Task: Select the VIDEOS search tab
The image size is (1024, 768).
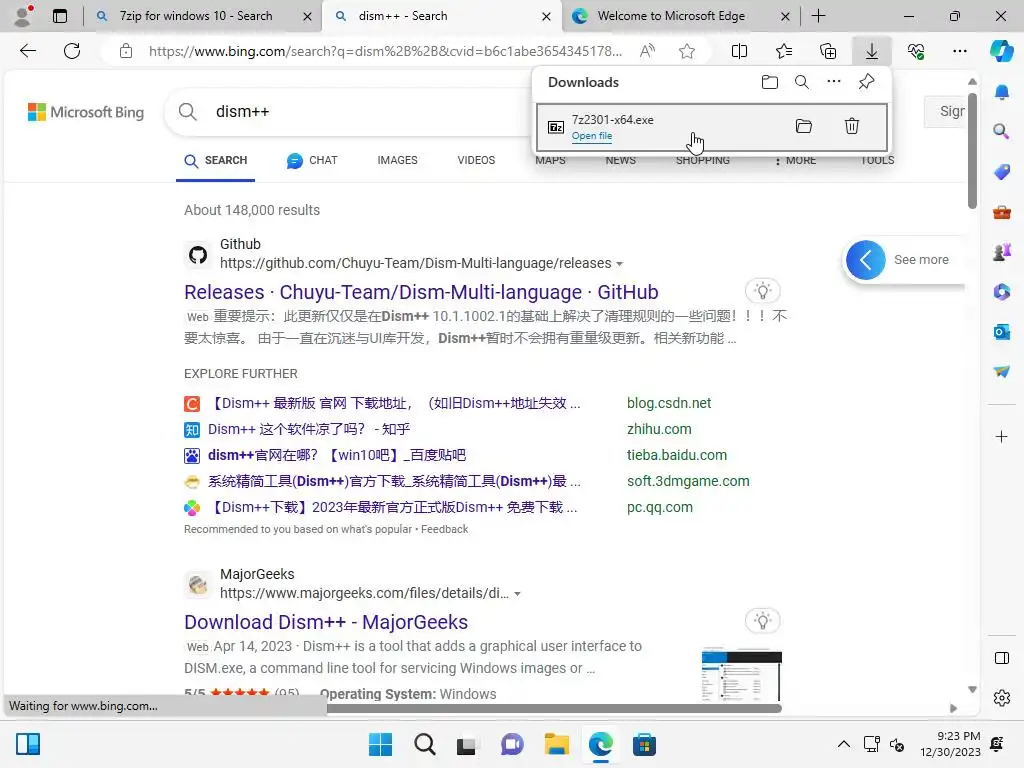Action: (x=476, y=160)
